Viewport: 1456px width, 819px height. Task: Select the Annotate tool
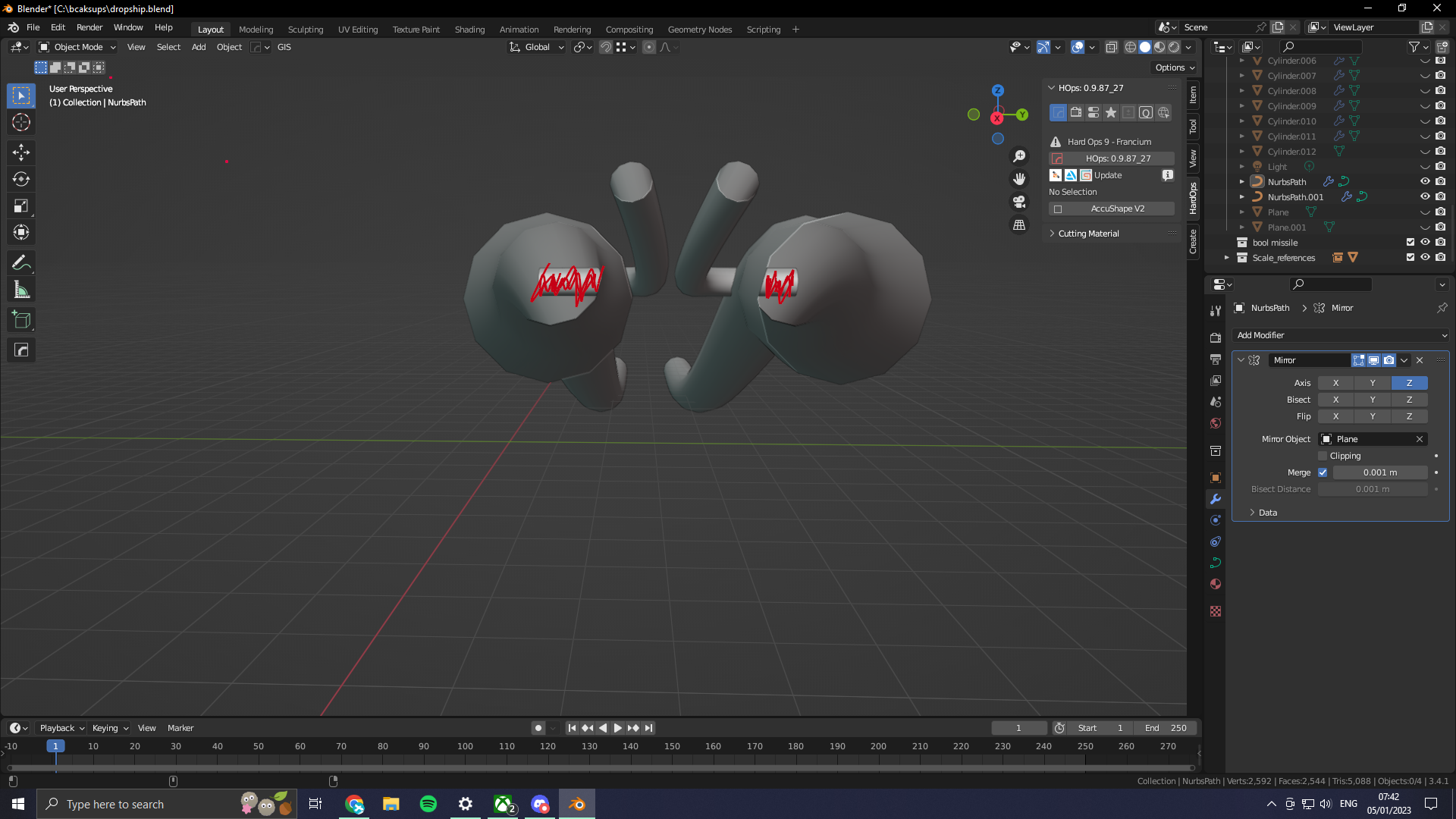click(21, 262)
